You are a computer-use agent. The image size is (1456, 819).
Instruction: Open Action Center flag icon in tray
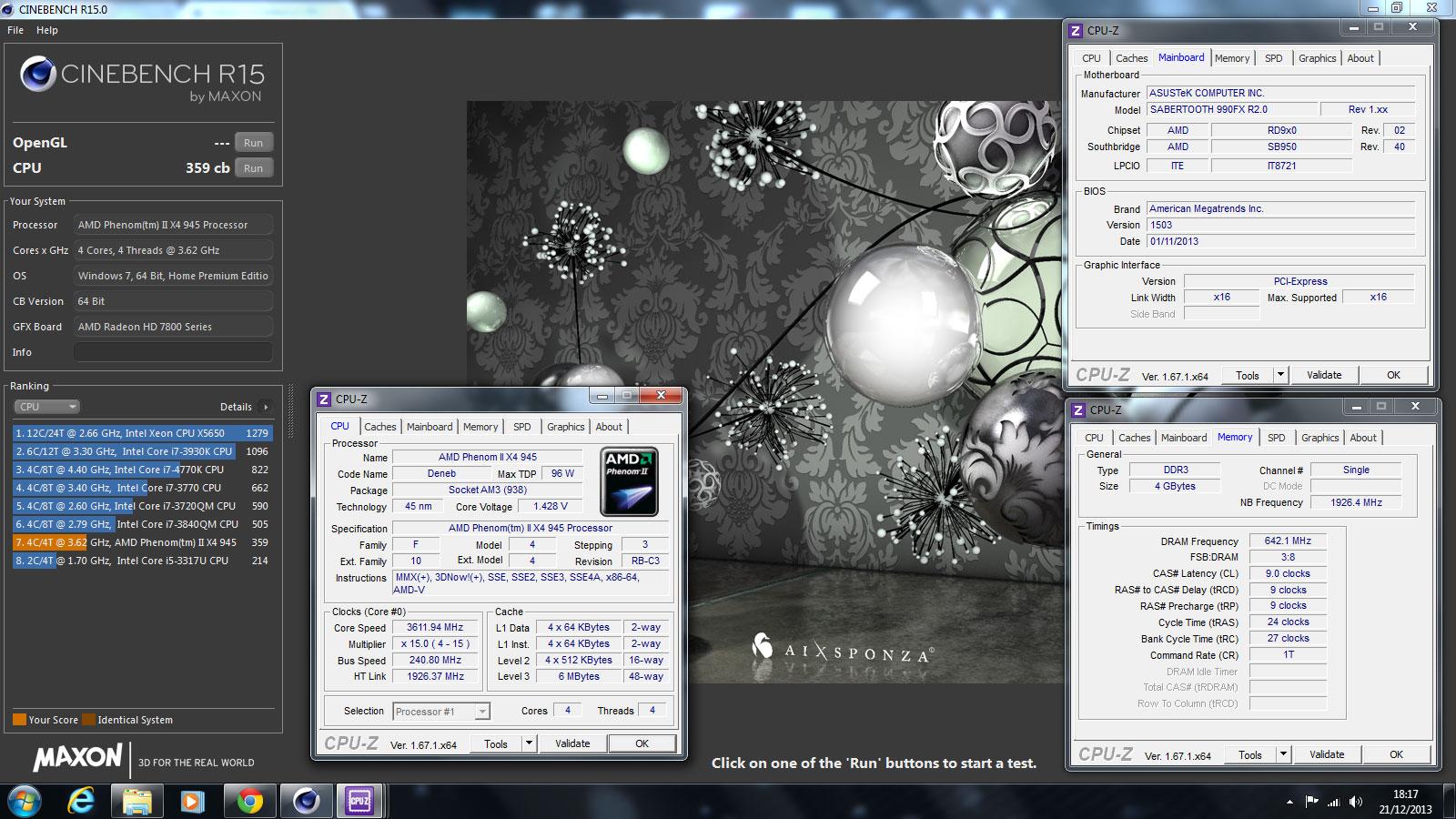pos(1311,802)
